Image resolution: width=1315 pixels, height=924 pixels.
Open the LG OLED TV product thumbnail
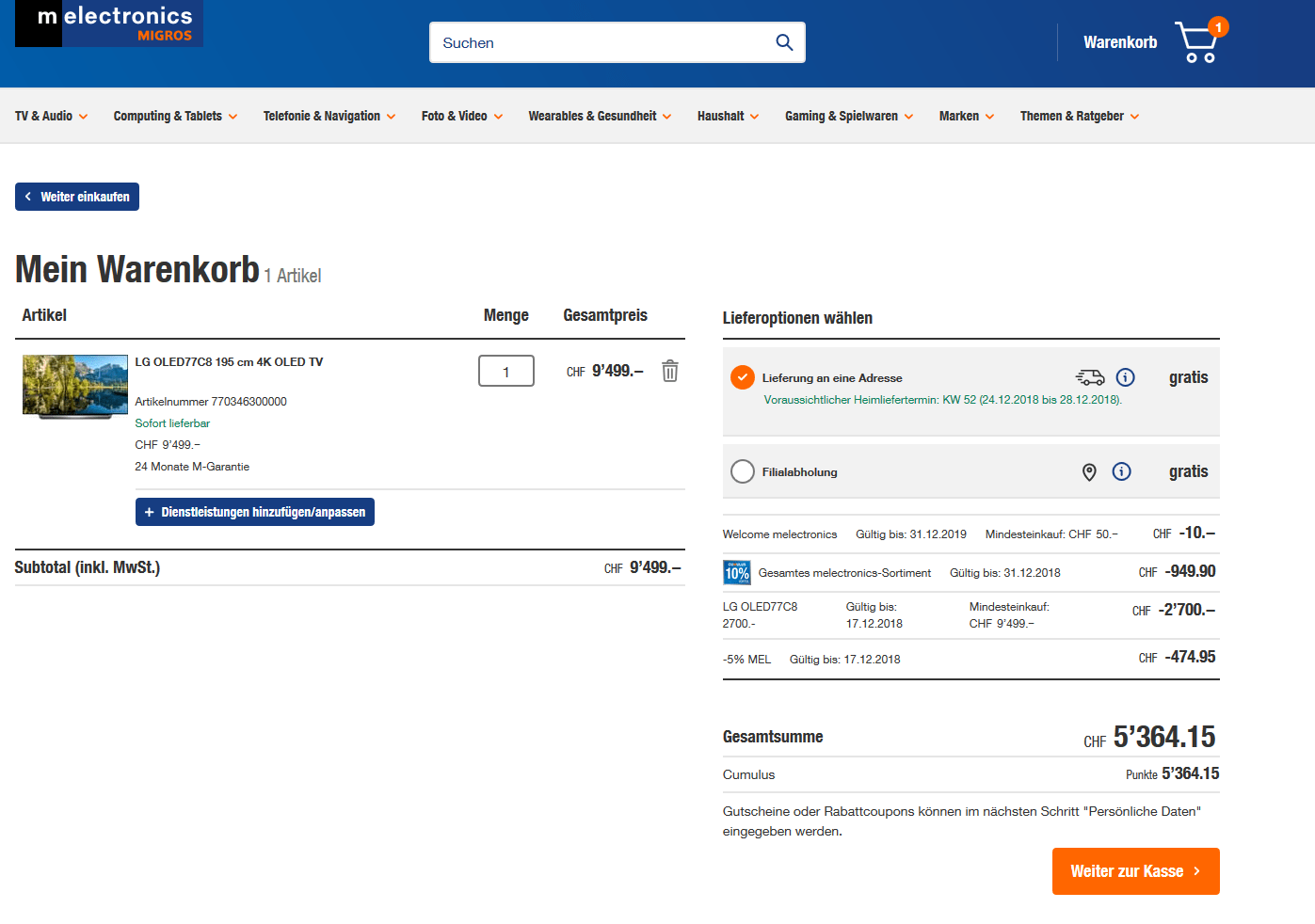tap(75, 386)
